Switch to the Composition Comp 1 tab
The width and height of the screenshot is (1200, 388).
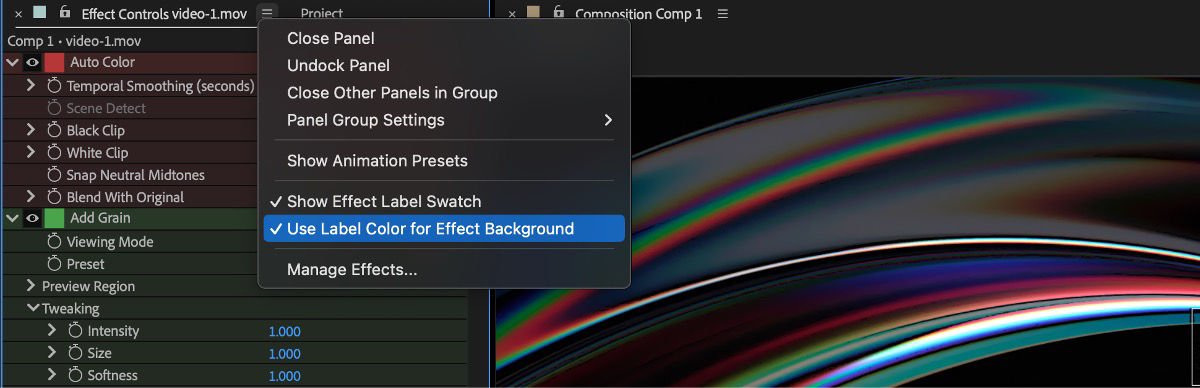(x=639, y=14)
